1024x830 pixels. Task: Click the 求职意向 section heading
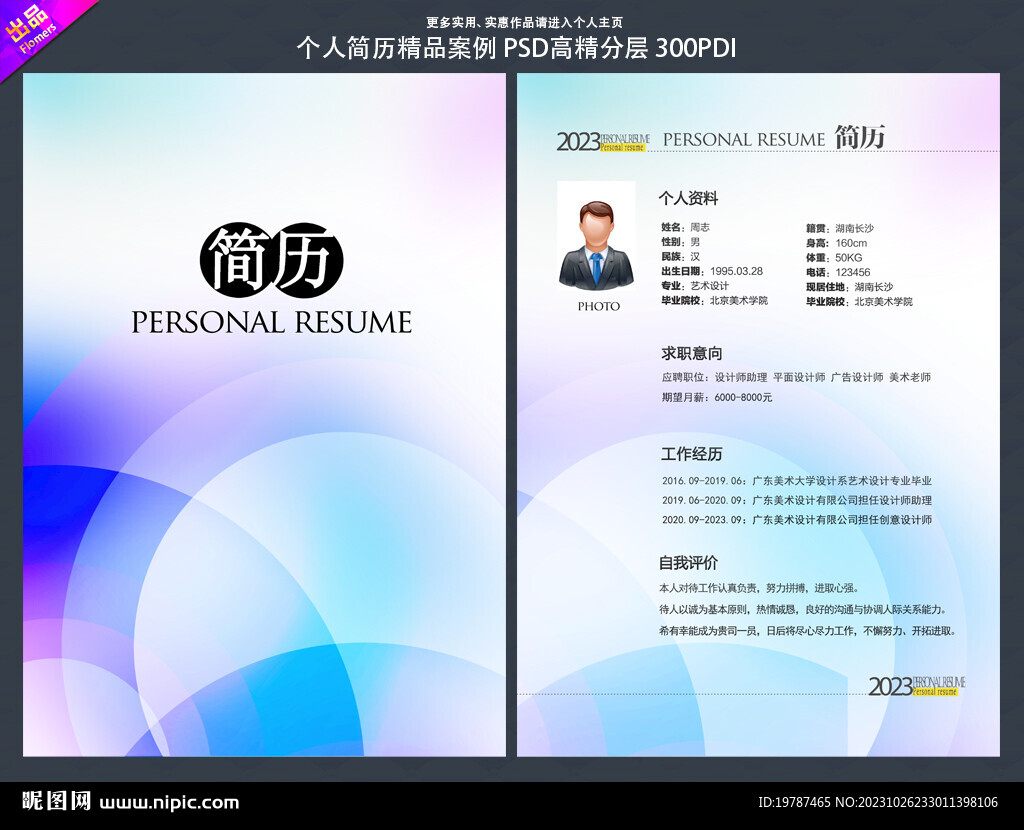[692, 353]
